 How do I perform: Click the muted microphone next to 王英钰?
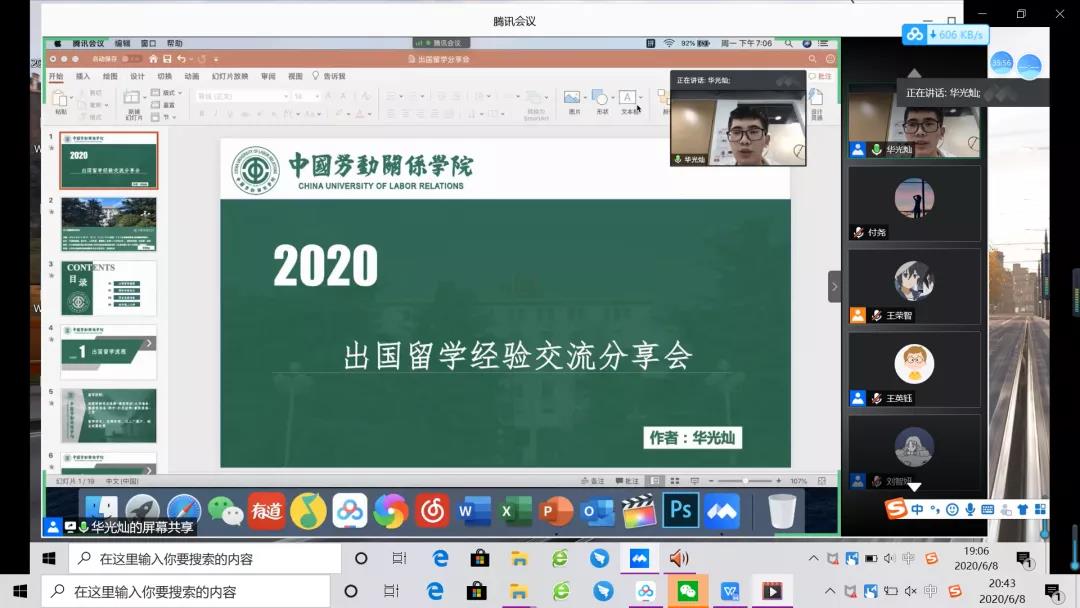(x=877, y=398)
